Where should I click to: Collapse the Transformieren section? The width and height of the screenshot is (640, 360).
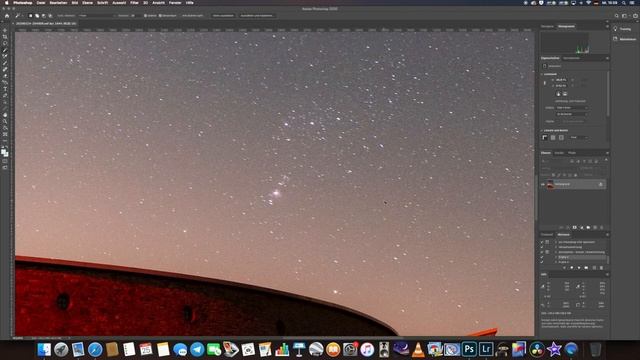(x=542, y=74)
